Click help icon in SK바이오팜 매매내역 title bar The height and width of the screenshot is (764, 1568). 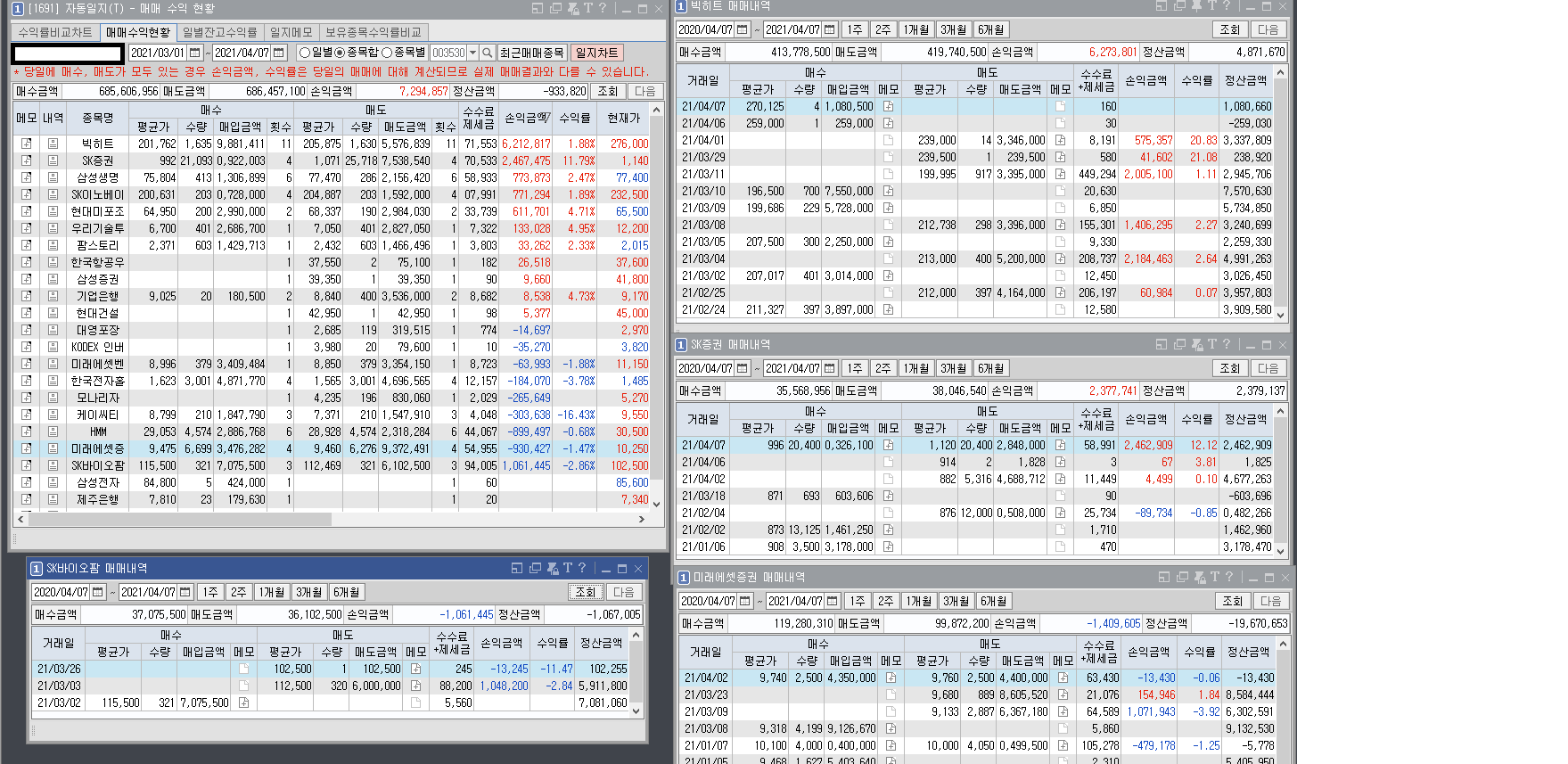pos(582,568)
